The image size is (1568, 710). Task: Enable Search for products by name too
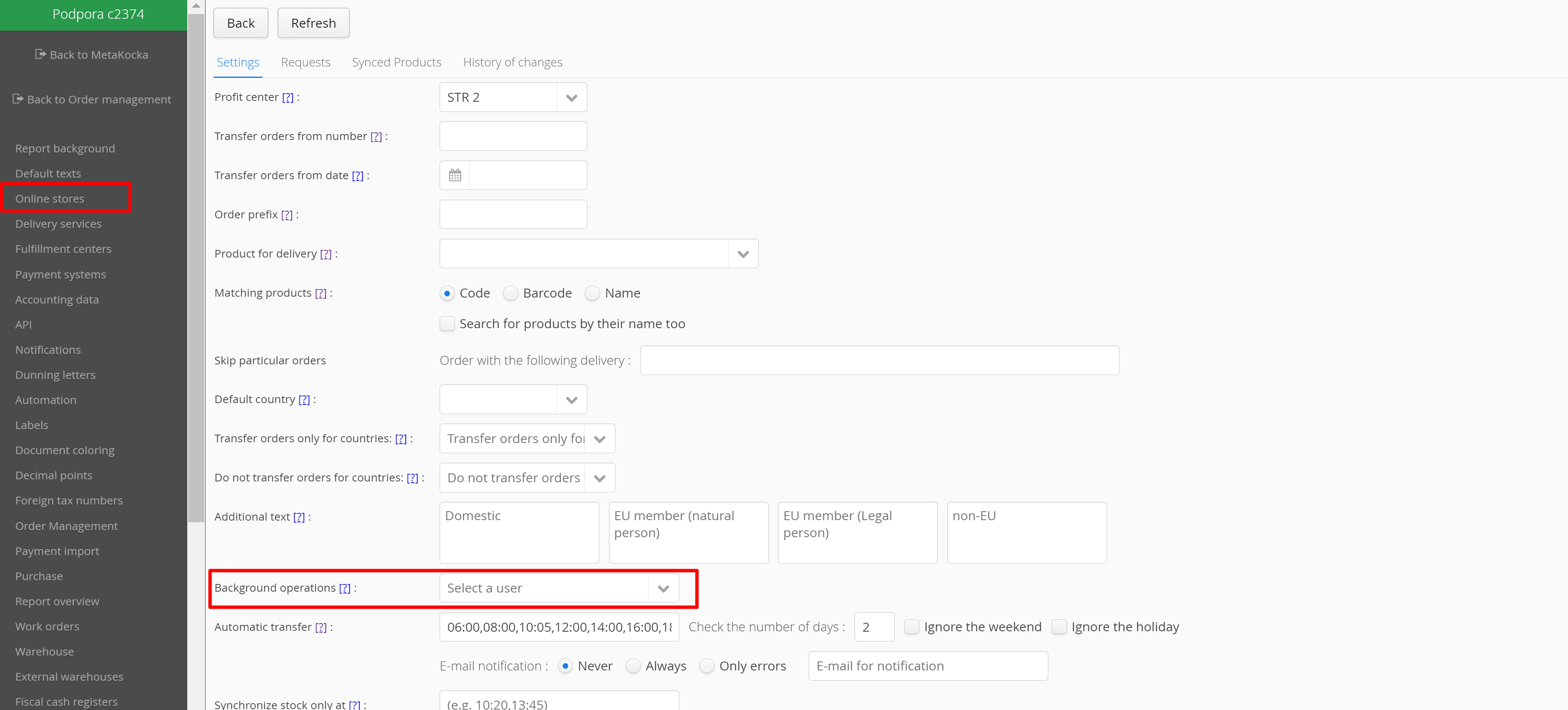coord(447,324)
